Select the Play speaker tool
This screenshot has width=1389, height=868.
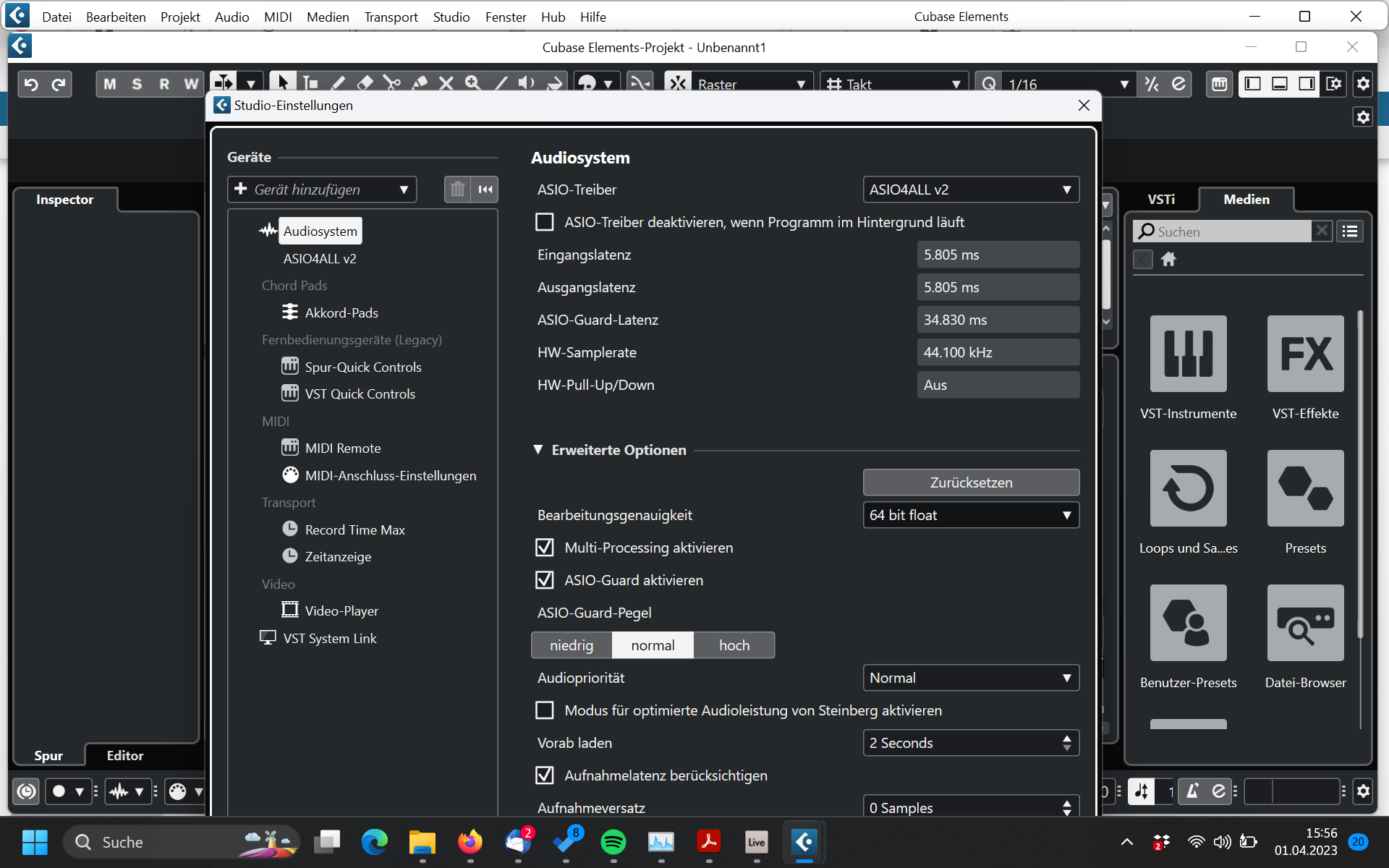pyautogui.click(x=527, y=84)
